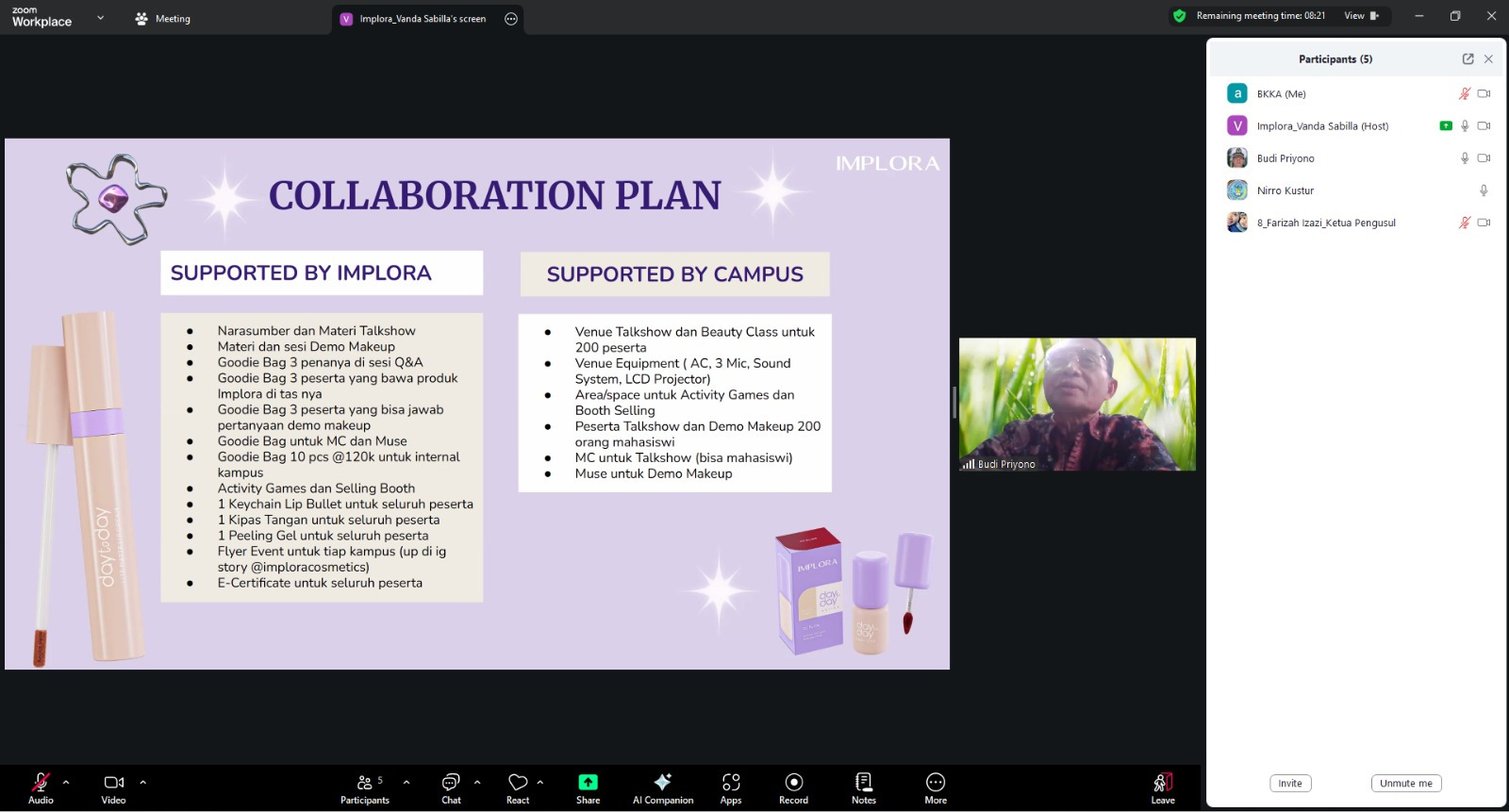Image resolution: width=1509 pixels, height=812 pixels.
Task: Open the More options icon in toolbar
Action: coord(935,787)
